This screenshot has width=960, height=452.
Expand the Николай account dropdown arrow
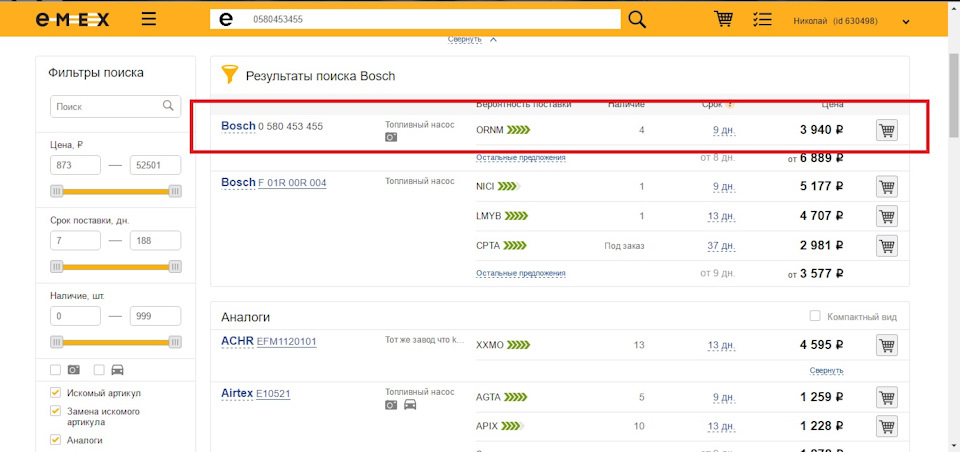coord(906,22)
